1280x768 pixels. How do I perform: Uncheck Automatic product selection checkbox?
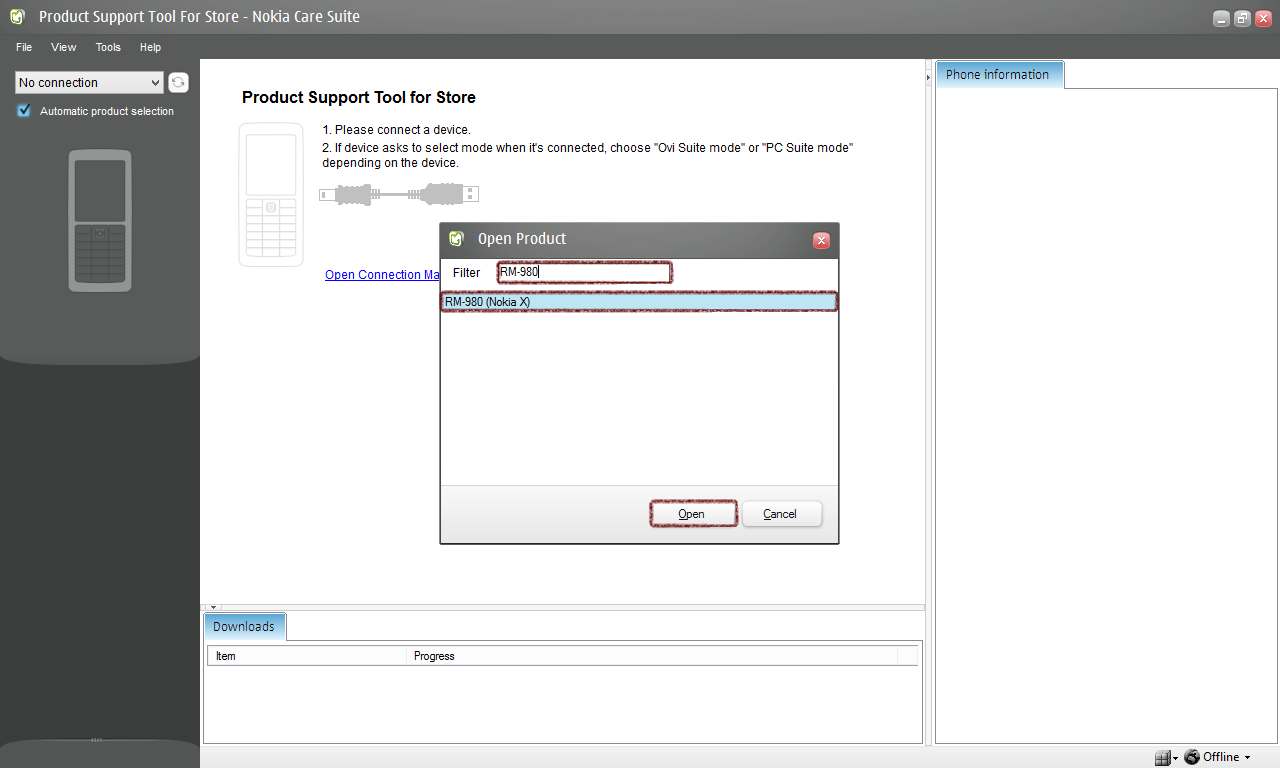[x=24, y=111]
